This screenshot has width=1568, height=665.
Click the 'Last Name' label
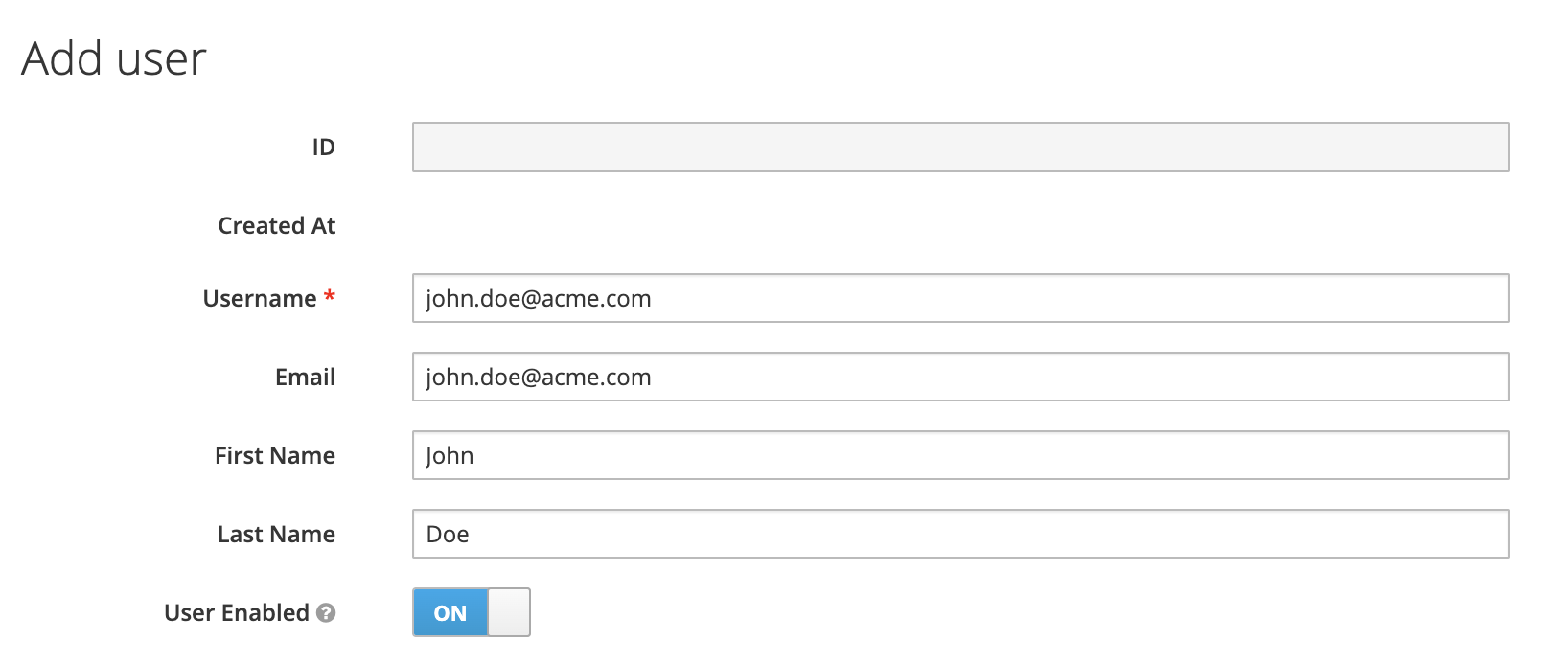[276, 535]
